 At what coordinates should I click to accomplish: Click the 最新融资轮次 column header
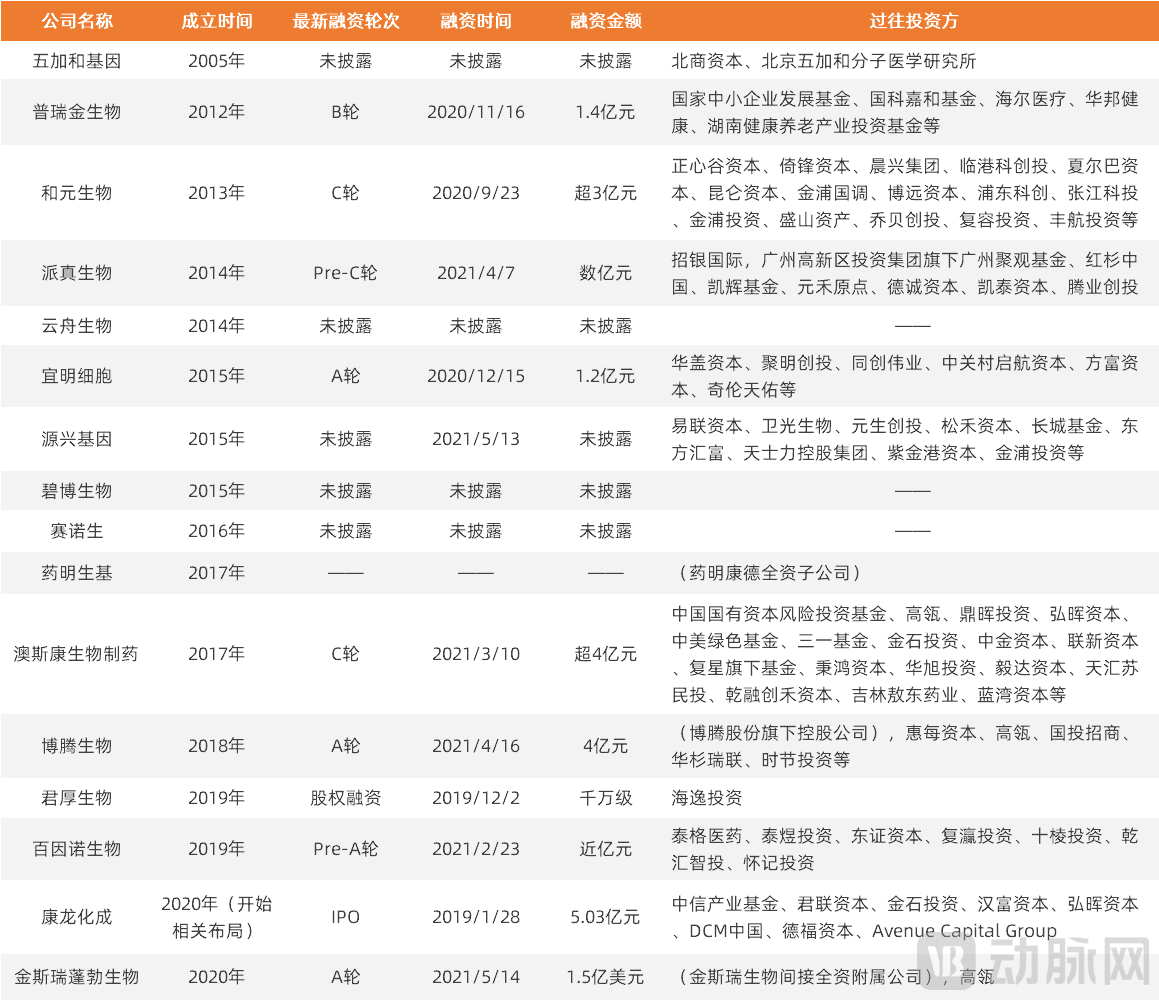tap(346, 21)
